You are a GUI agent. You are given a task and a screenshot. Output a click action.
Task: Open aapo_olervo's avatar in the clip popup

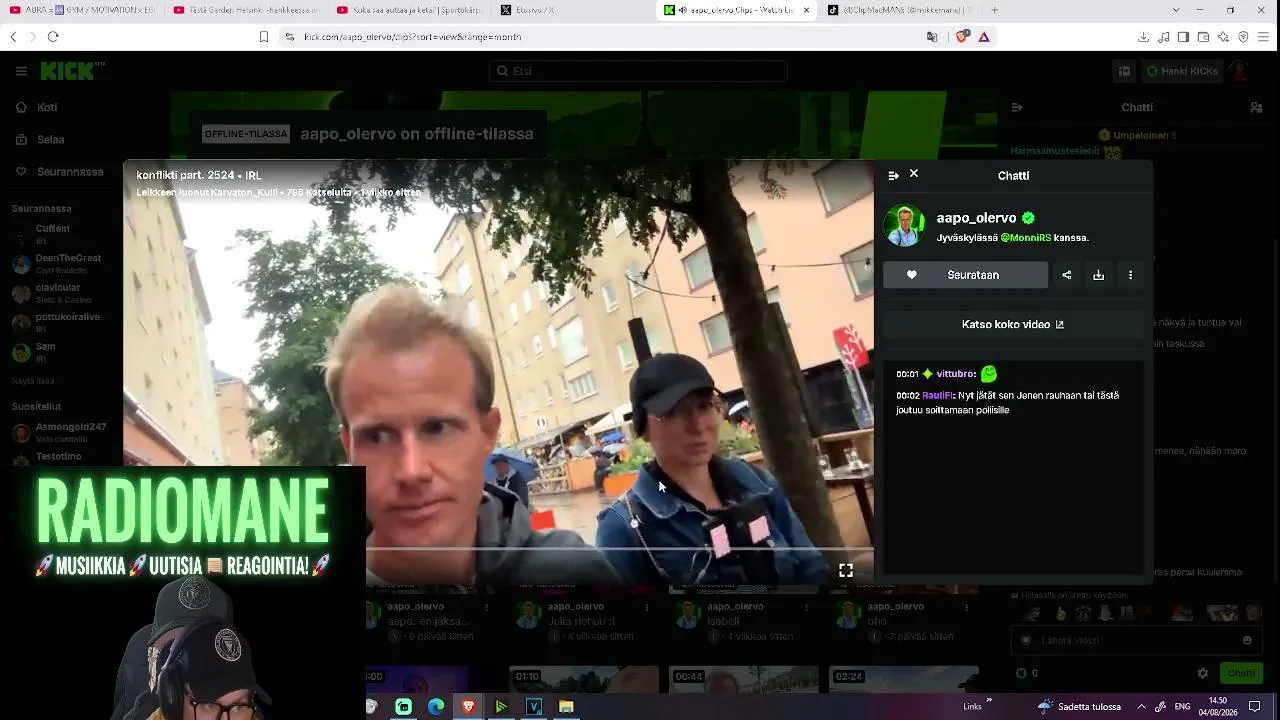(904, 226)
